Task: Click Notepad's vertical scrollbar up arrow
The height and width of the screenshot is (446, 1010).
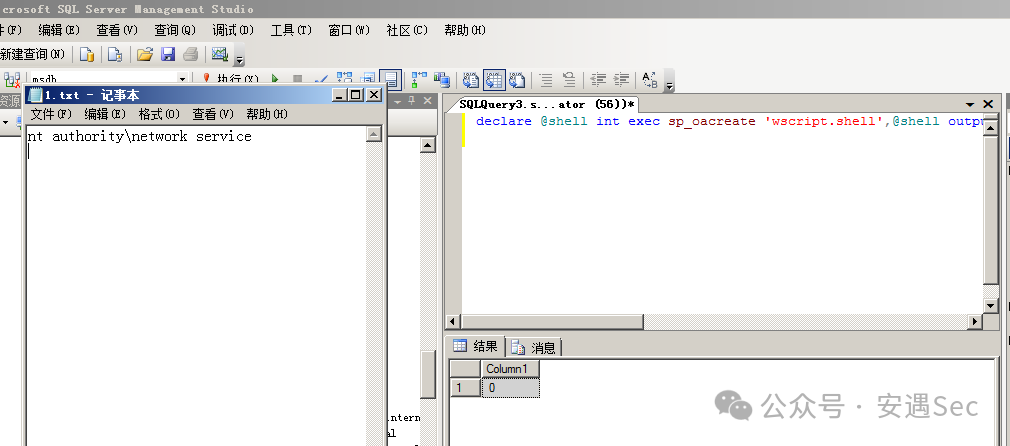Action: coord(374,134)
